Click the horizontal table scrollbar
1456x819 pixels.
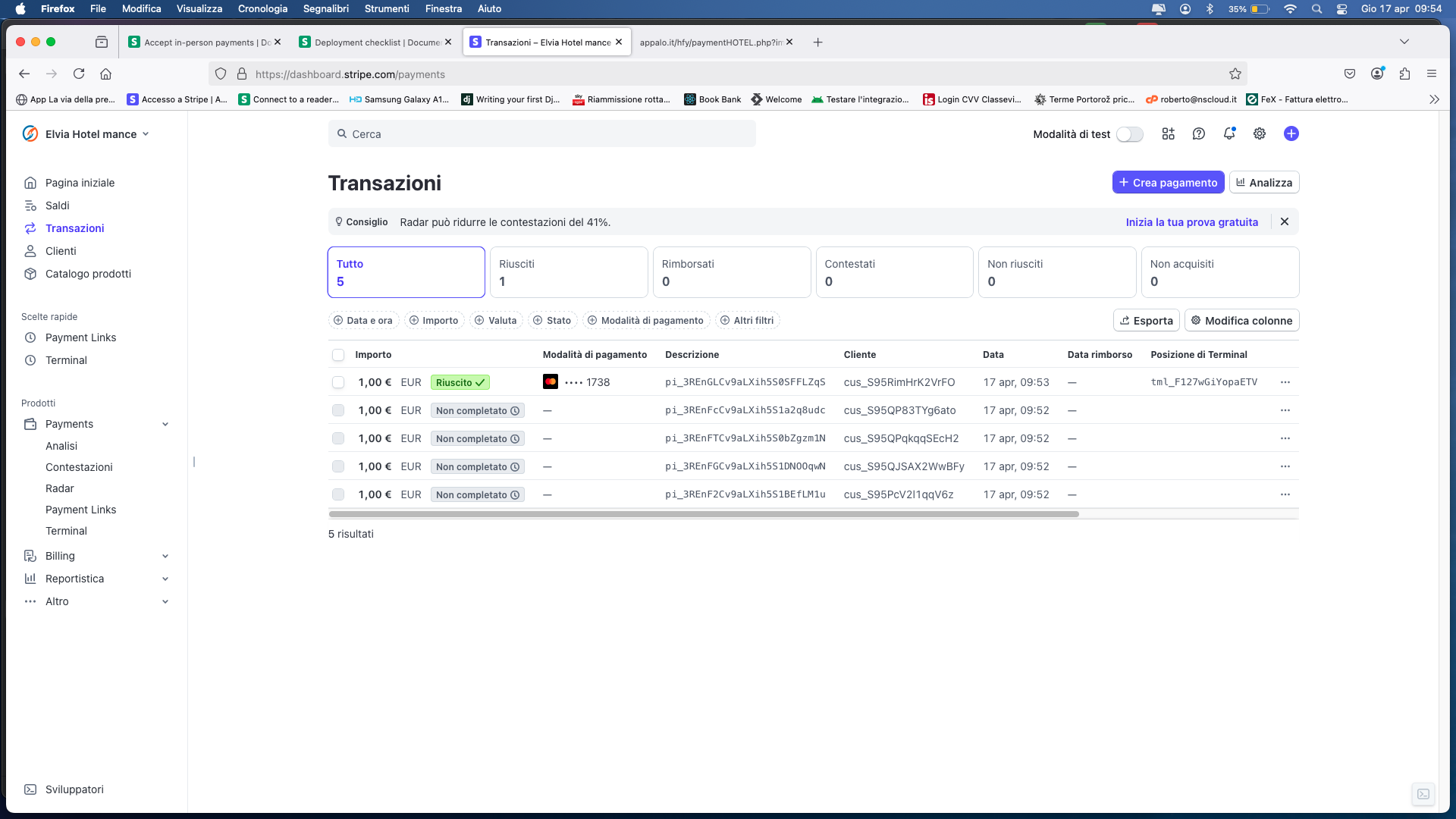point(703,514)
